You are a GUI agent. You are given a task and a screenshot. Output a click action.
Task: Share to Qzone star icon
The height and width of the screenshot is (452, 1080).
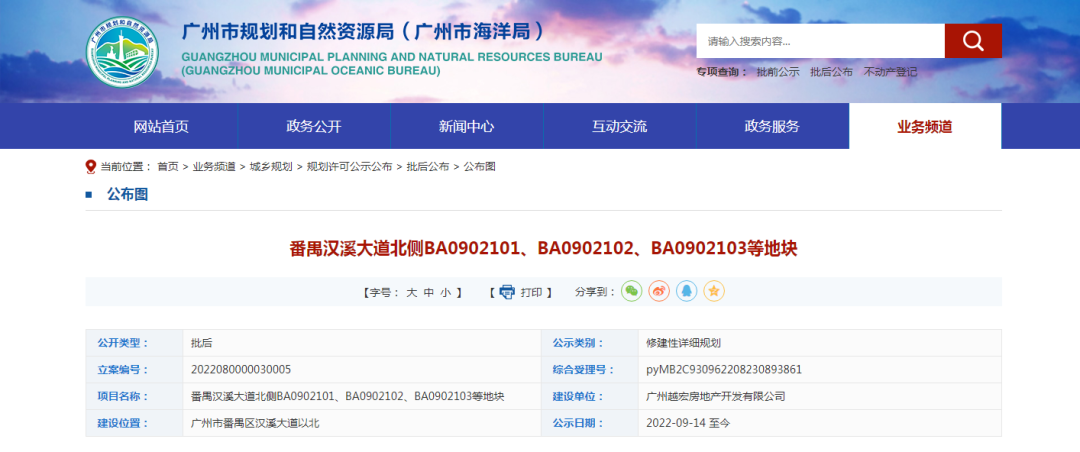(x=713, y=291)
